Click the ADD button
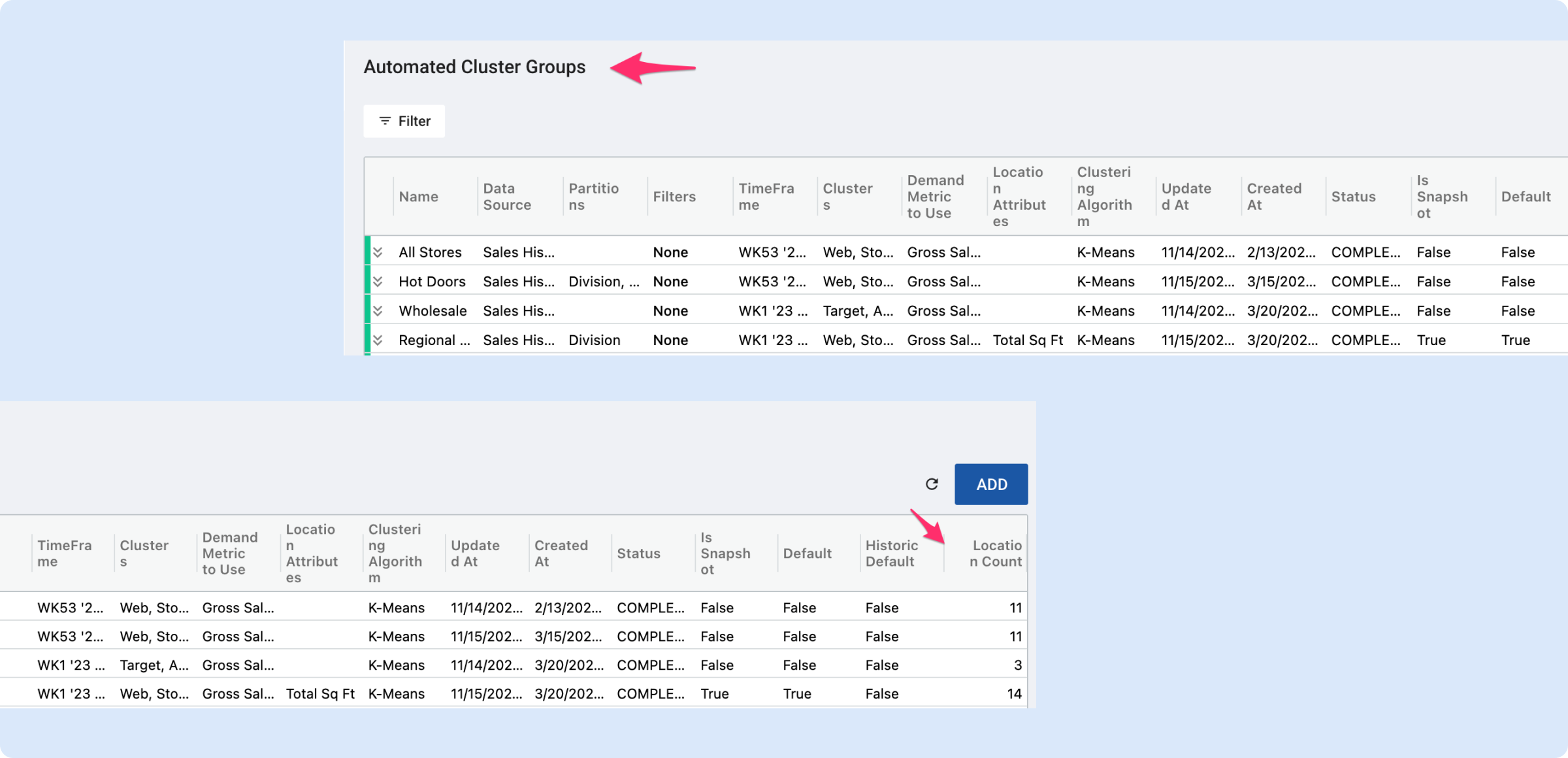Viewport: 1568px width, 758px height. pyautogui.click(x=990, y=484)
